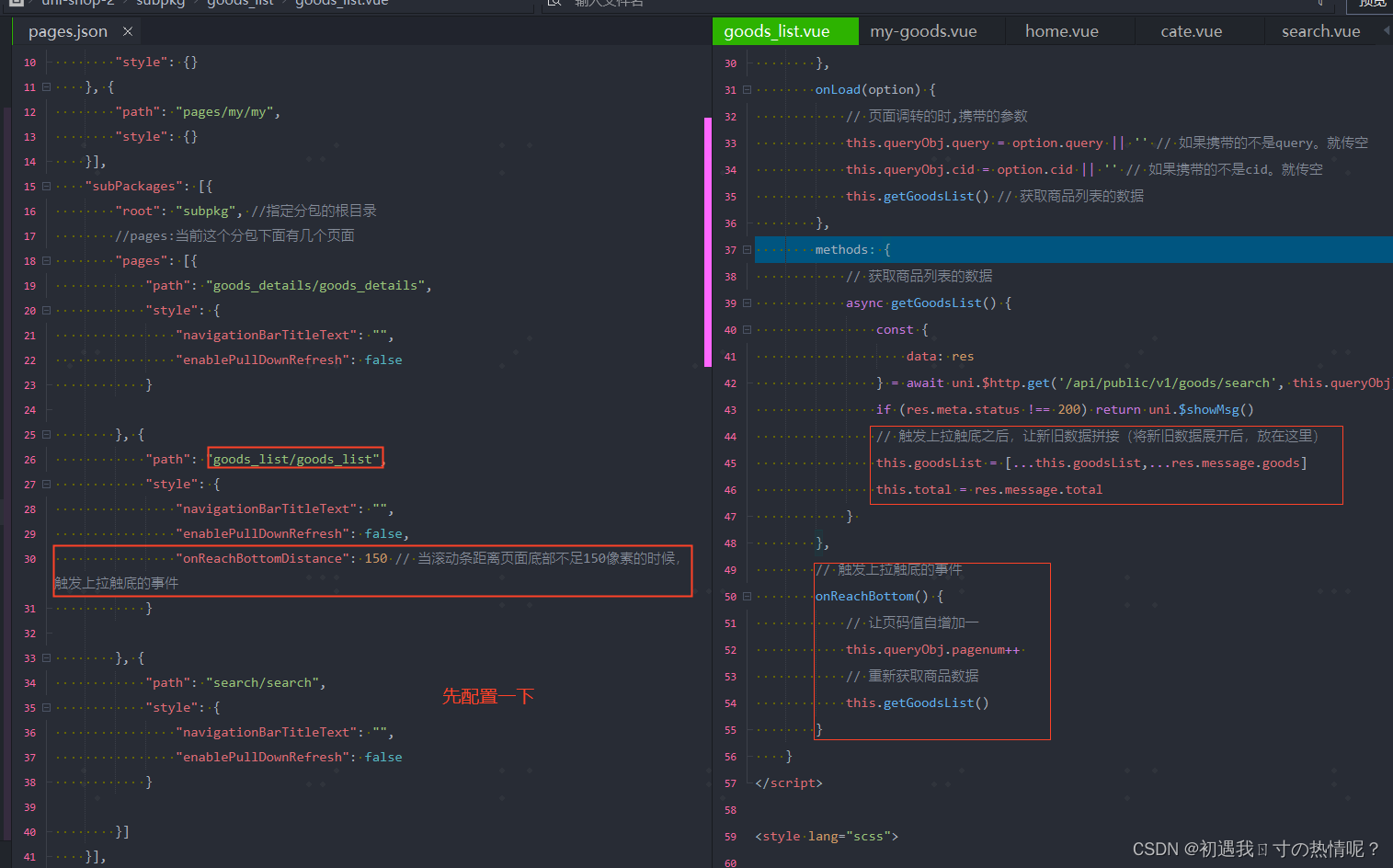Screen dimensions: 1393x868
Task: Close the pages.json tab
Action: 128,31
